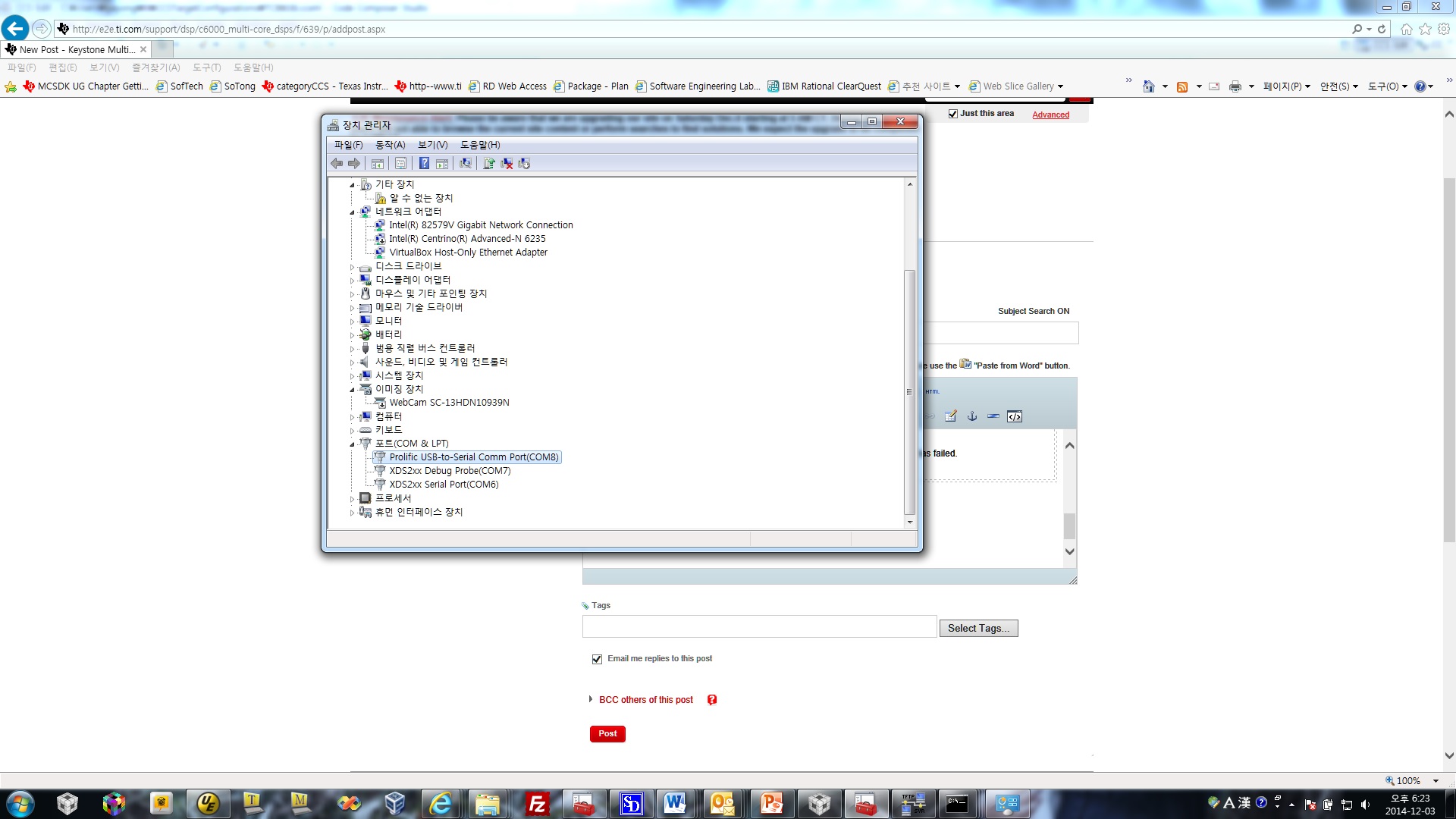Expand the 디스크 드라이브 tree node
The image size is (1456, 819).
[x=352, y=267]
